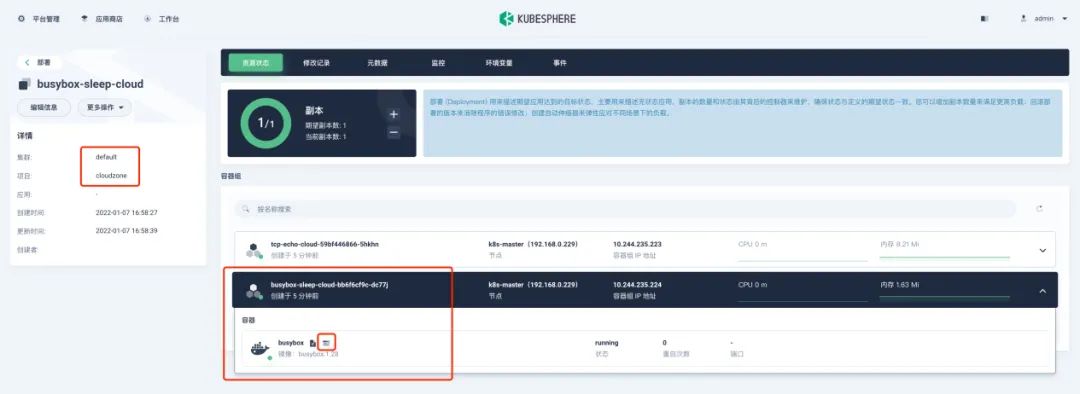Image resolution: width=1080 pixels, height=394 pixels.
Task: Click the 1/1 replica status ring
Action: (266, 123)
